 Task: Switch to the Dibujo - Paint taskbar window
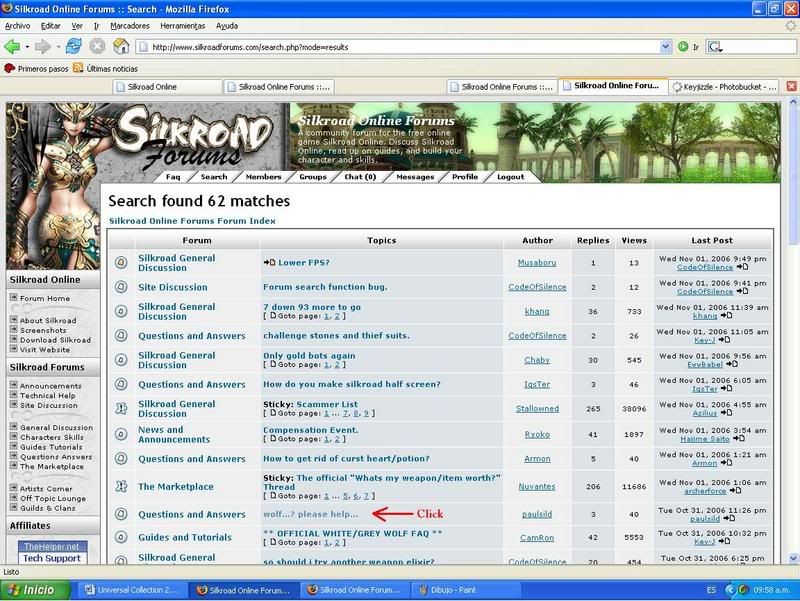point(465,590)
